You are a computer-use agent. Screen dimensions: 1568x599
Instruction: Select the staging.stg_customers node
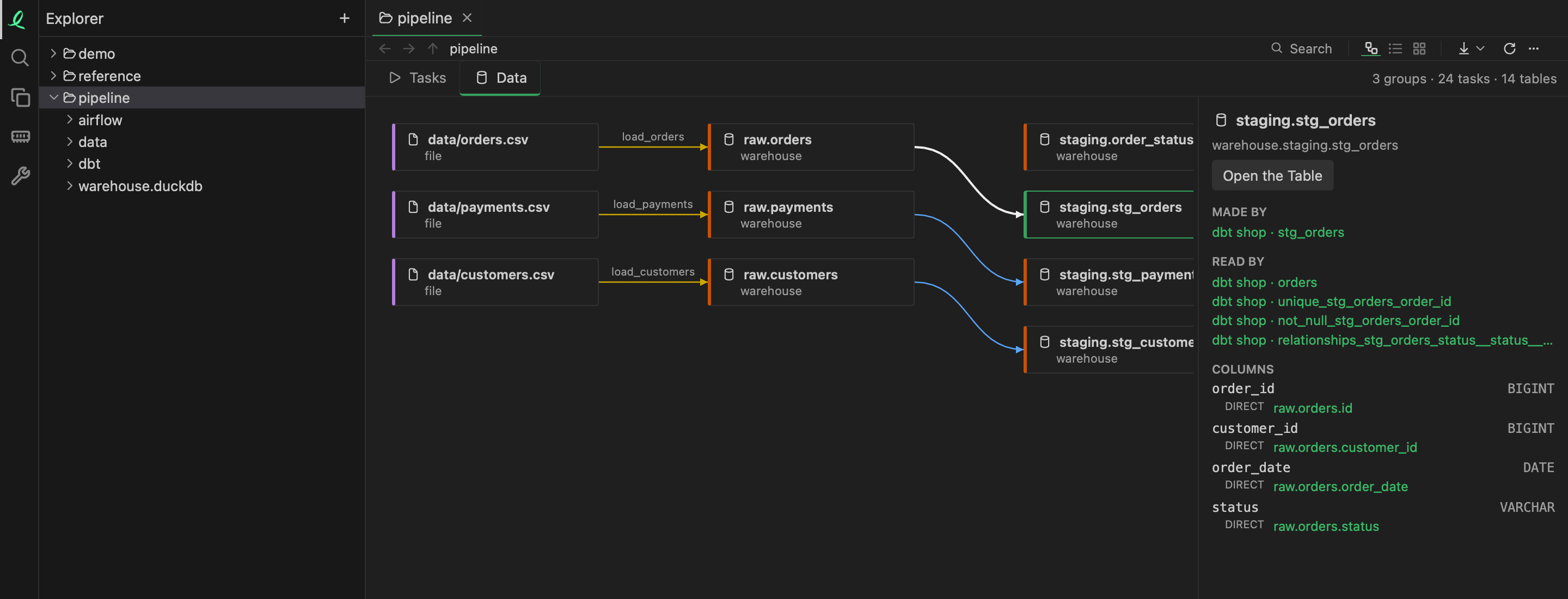[1108, 350]
